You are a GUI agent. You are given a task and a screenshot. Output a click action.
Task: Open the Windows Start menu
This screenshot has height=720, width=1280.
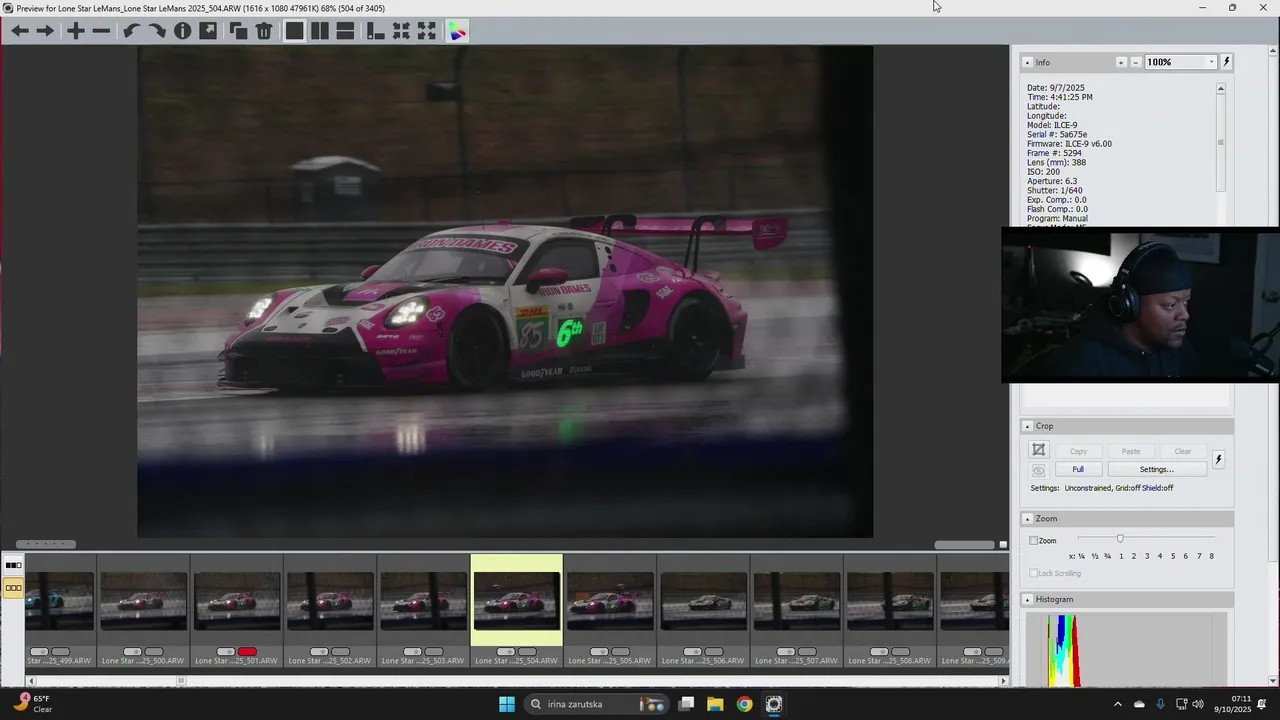507,704
